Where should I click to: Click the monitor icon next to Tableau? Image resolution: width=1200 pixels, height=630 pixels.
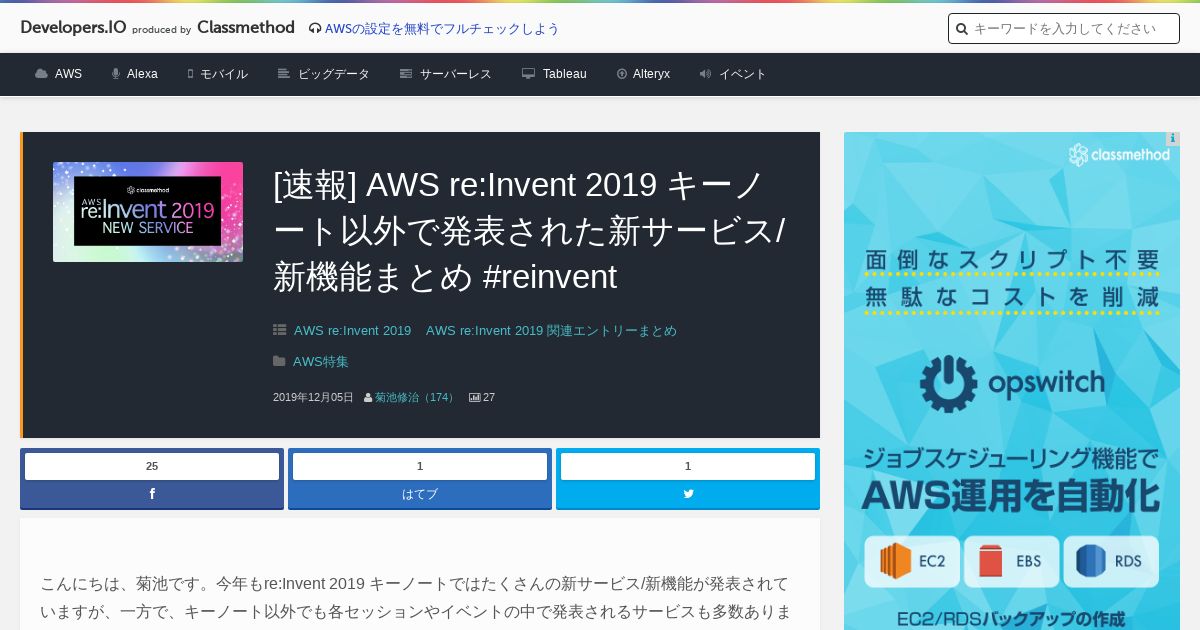(x=528, y=74)
